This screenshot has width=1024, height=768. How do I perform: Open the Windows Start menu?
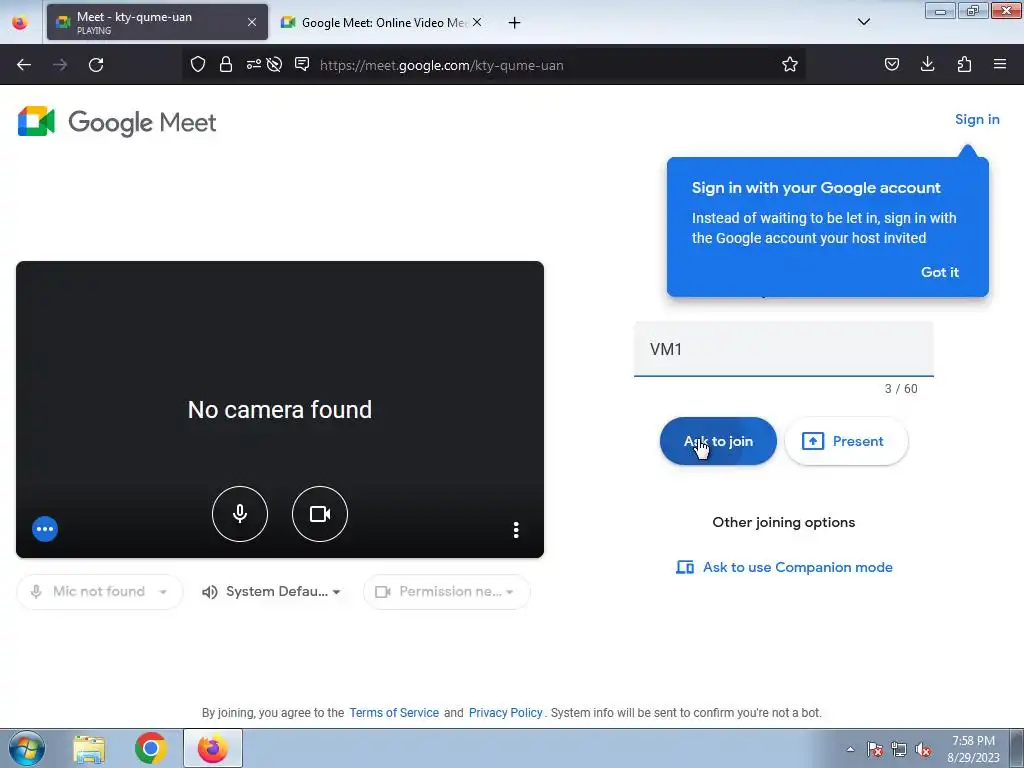pyautogui.click(x=27, y=748)
